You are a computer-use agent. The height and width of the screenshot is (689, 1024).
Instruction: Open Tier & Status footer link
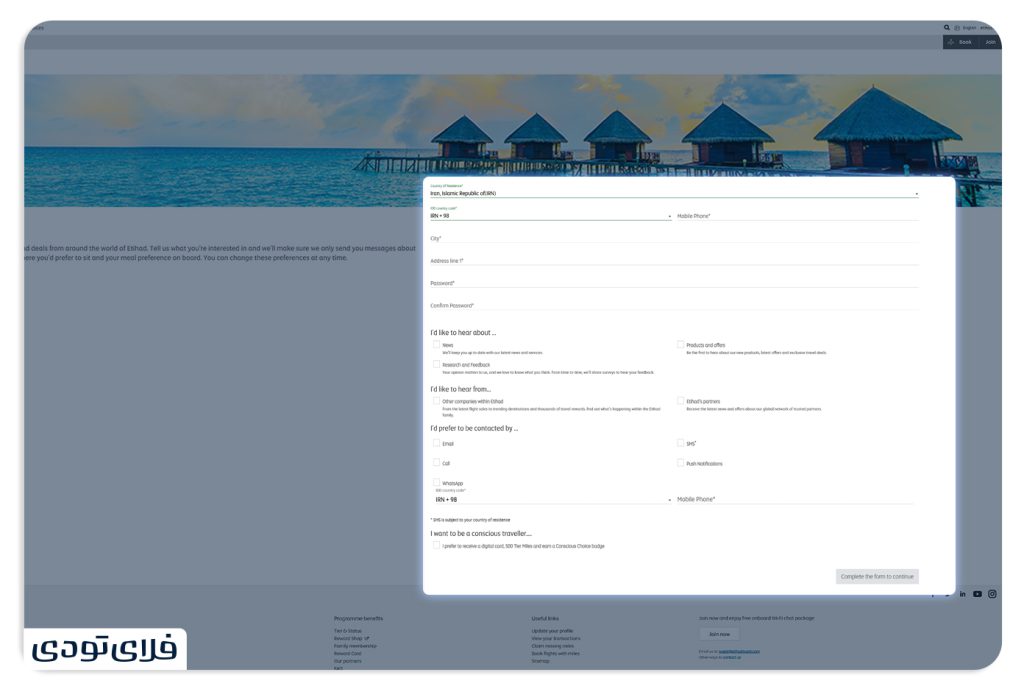pos(347,631)
